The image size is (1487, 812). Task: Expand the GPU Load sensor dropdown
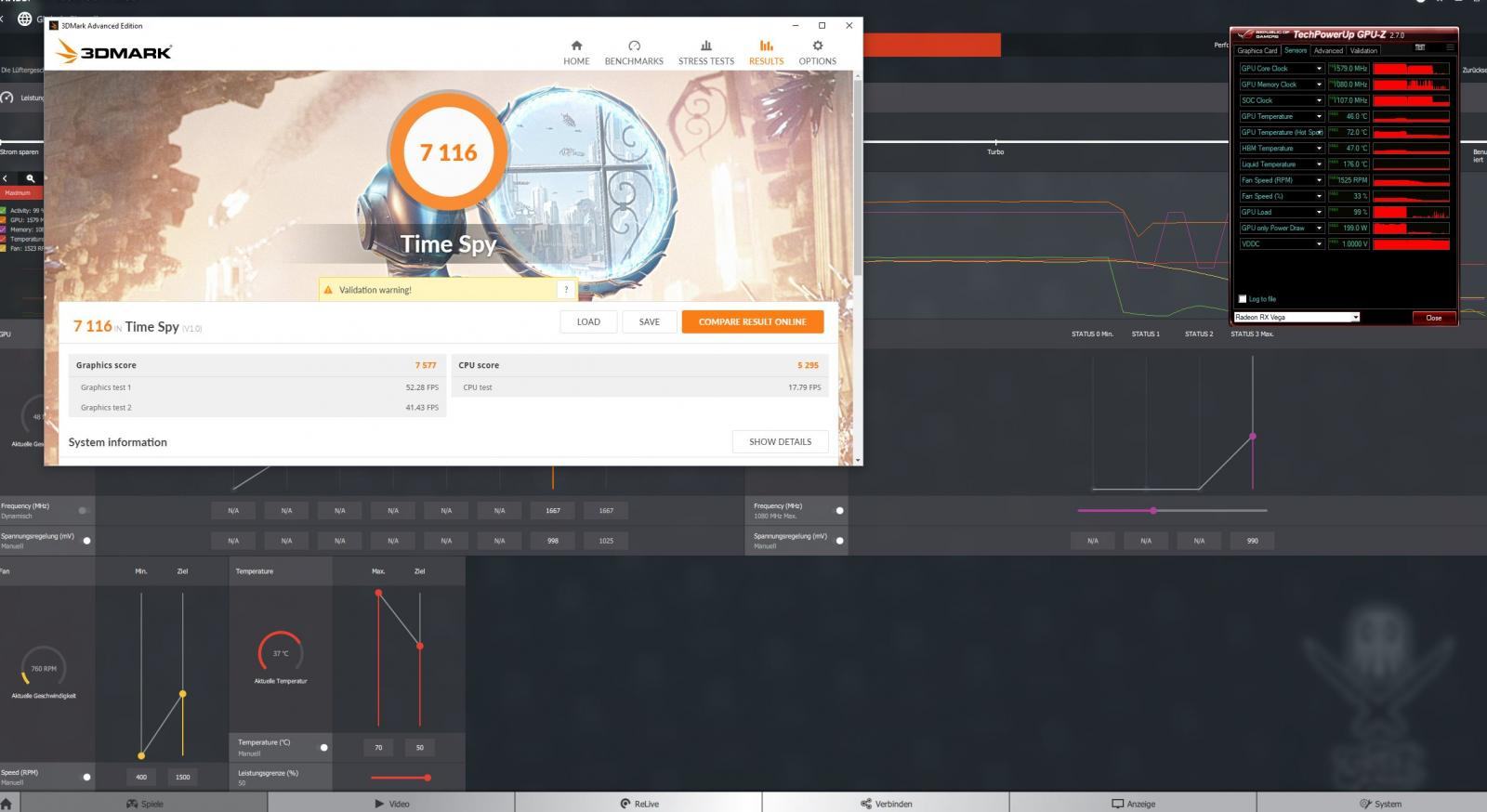click(1318, 212)
